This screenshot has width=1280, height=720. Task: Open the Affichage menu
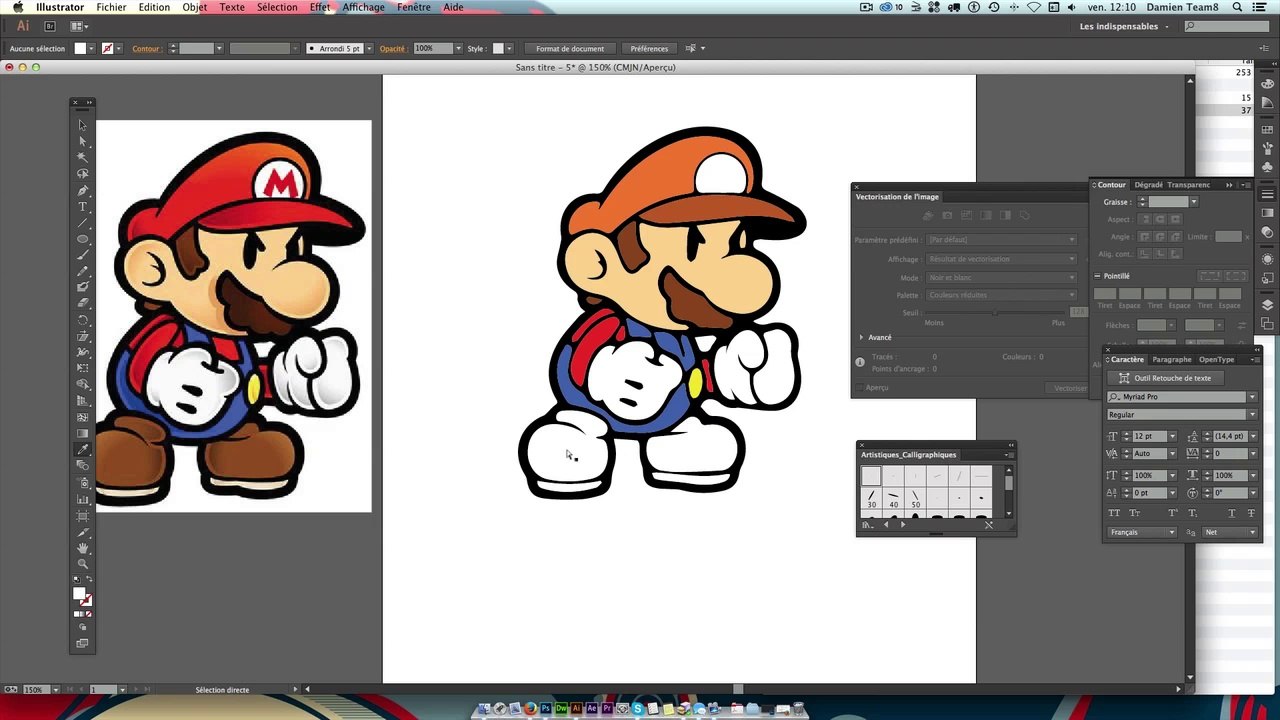364,7
